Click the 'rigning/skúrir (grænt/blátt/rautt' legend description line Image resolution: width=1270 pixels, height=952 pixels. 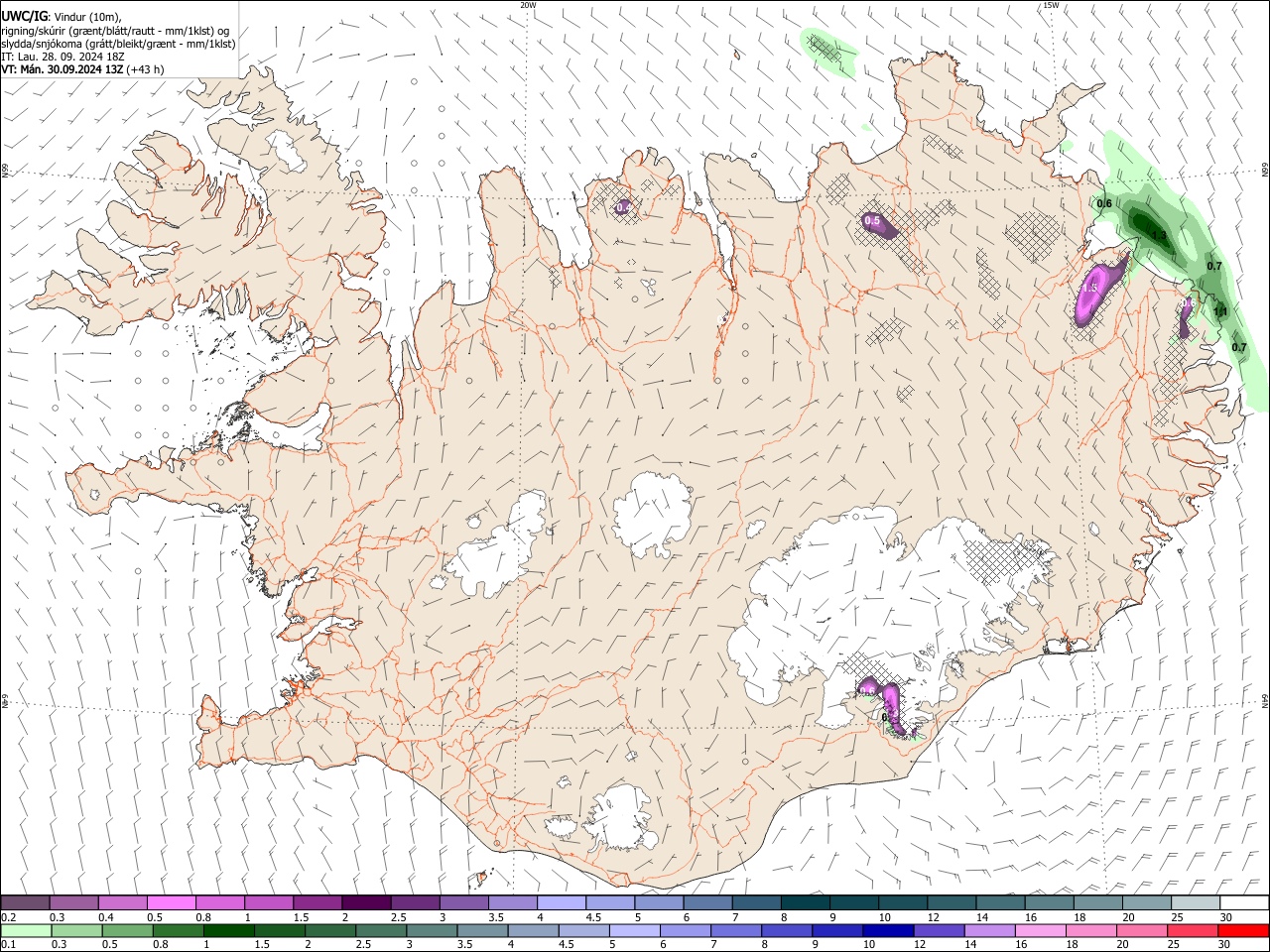115,31
